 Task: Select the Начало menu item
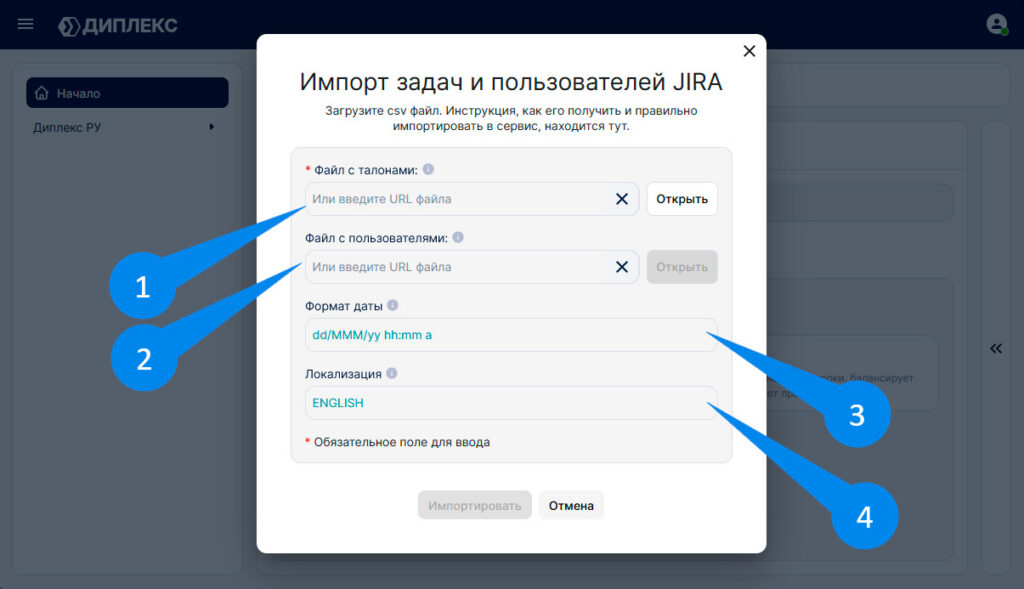127,93
